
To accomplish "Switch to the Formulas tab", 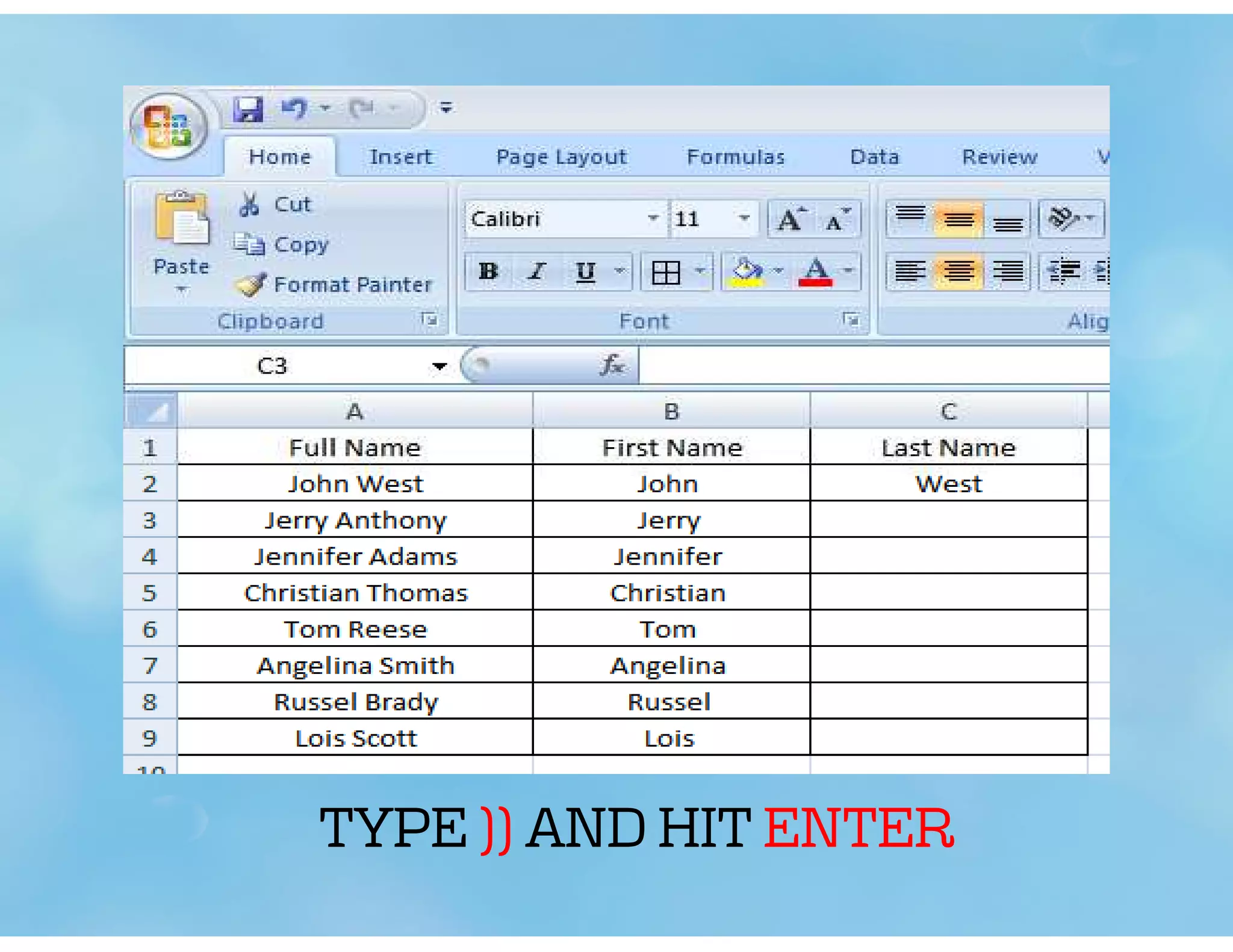I will click(x=735, y=157).
